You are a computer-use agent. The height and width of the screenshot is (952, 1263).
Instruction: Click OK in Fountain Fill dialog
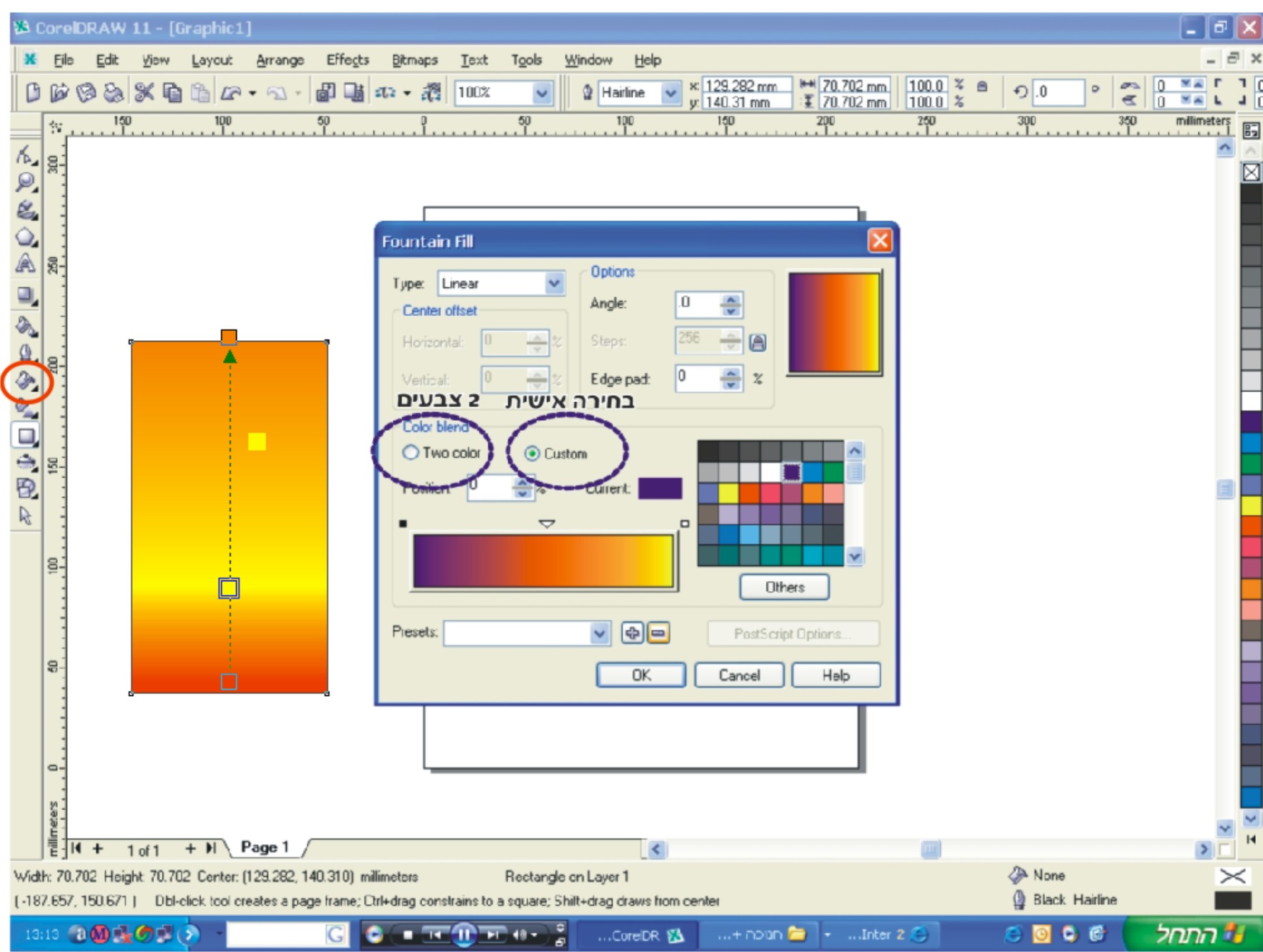click(x=640, y=675)
